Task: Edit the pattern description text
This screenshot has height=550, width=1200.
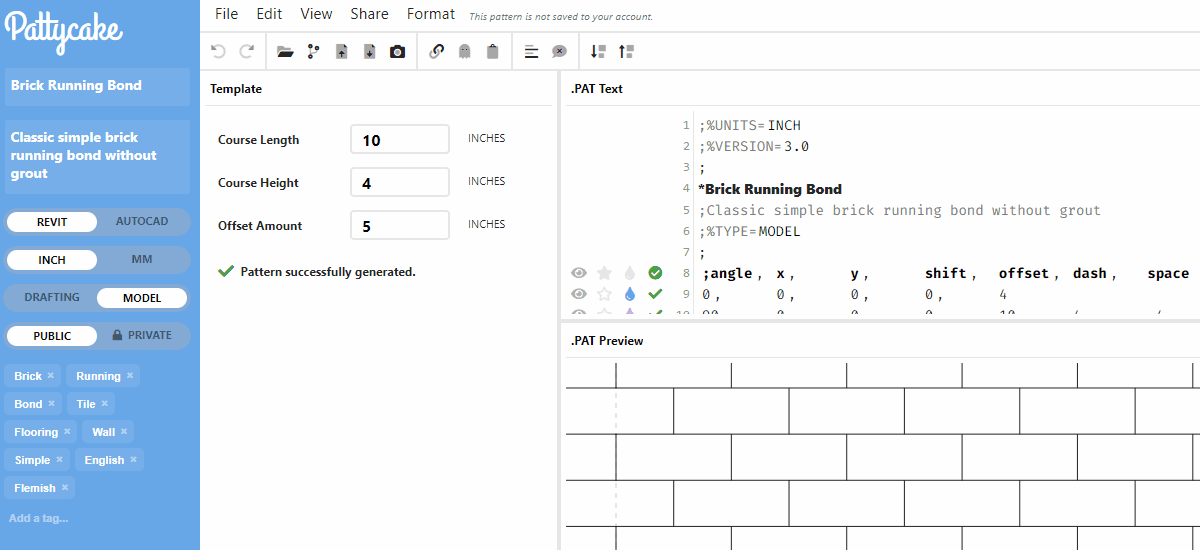Action: (97, 156)
